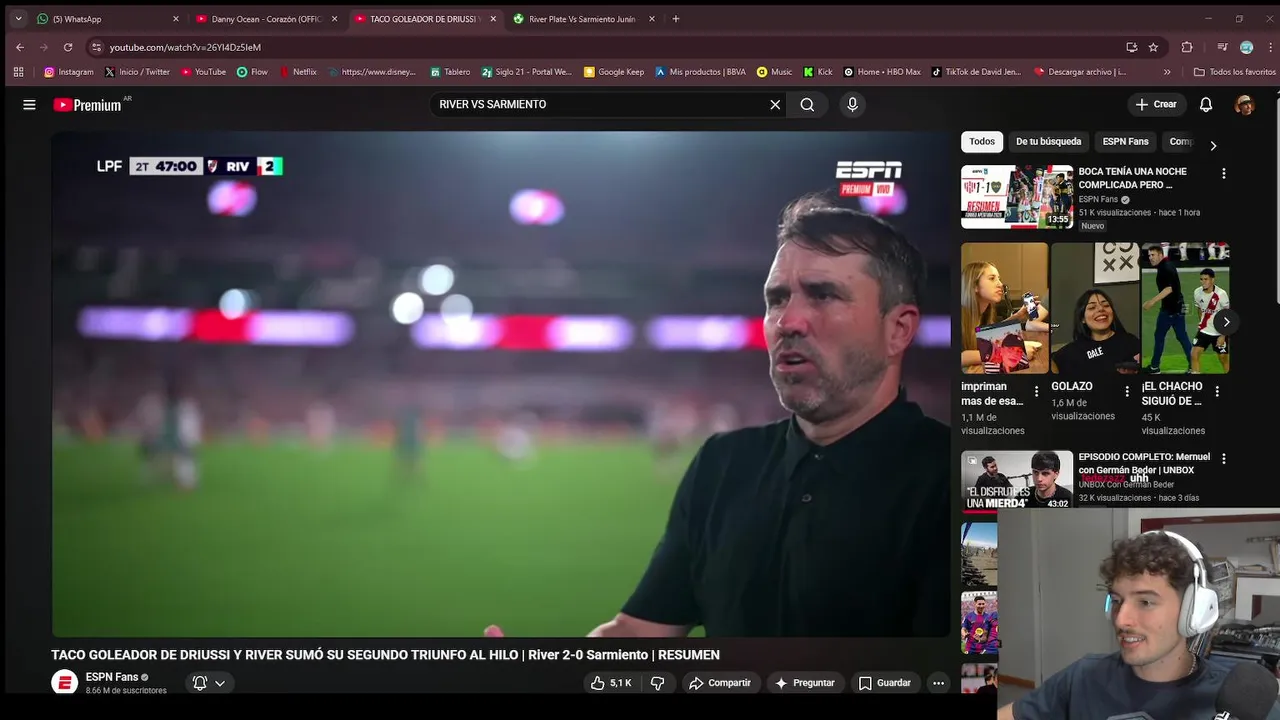Open the tab search dropdown arrow
Image resolution: width=1280 pixels, height=720 pixels.
coord(18,19)
